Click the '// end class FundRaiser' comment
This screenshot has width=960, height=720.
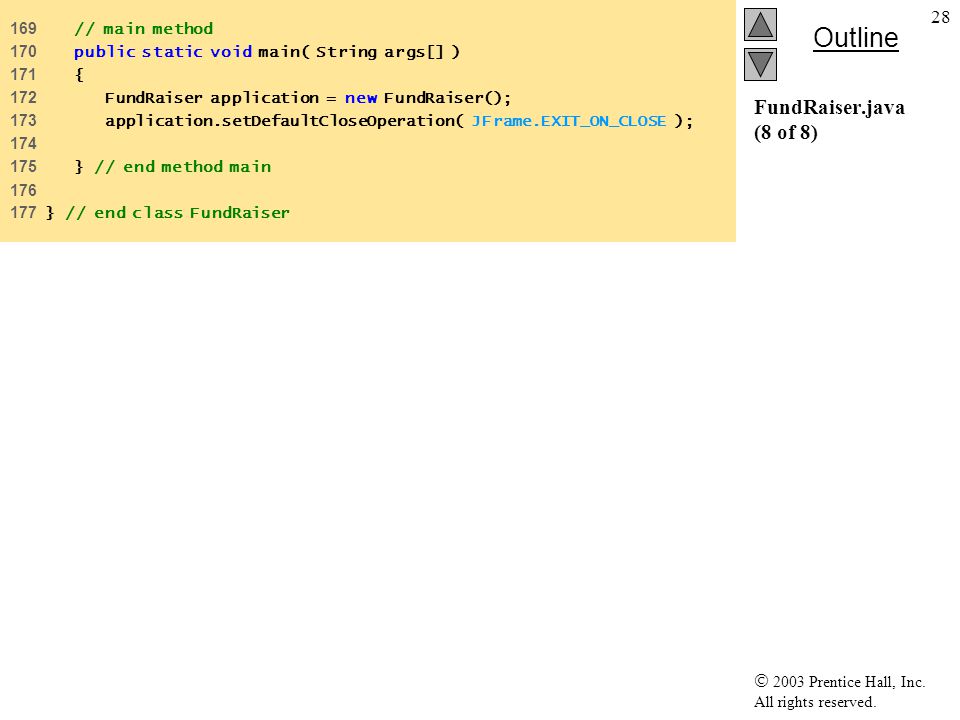(178, 213)
